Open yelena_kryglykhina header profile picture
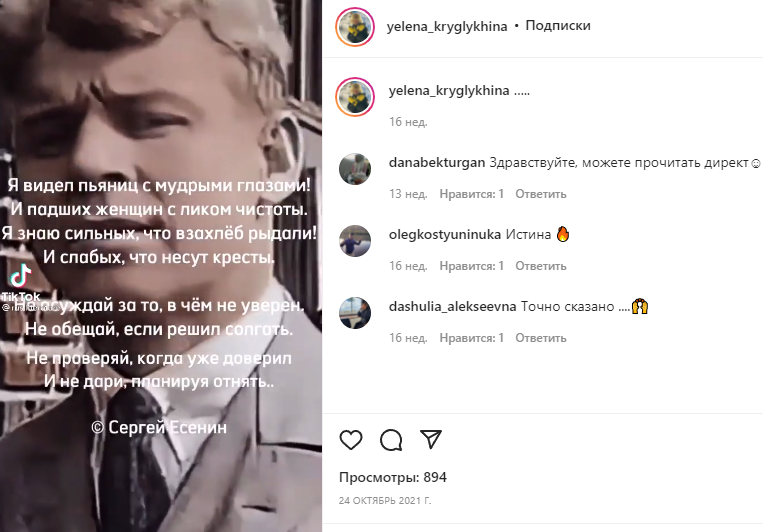The height and width of the screenshot is (532, 763). tap(355, 26)
